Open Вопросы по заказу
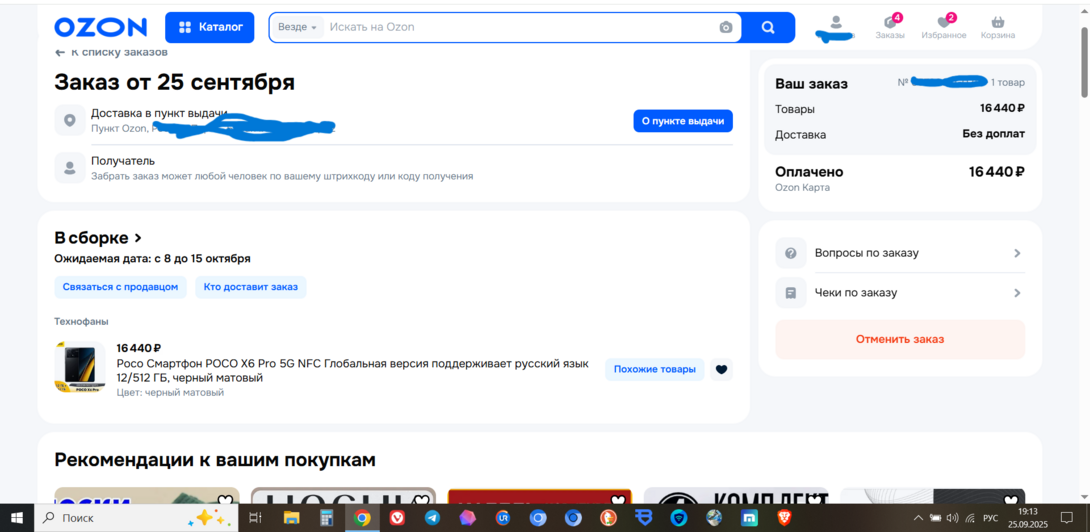The width and height of the screenshot is (1090, 532). point(900,253)
